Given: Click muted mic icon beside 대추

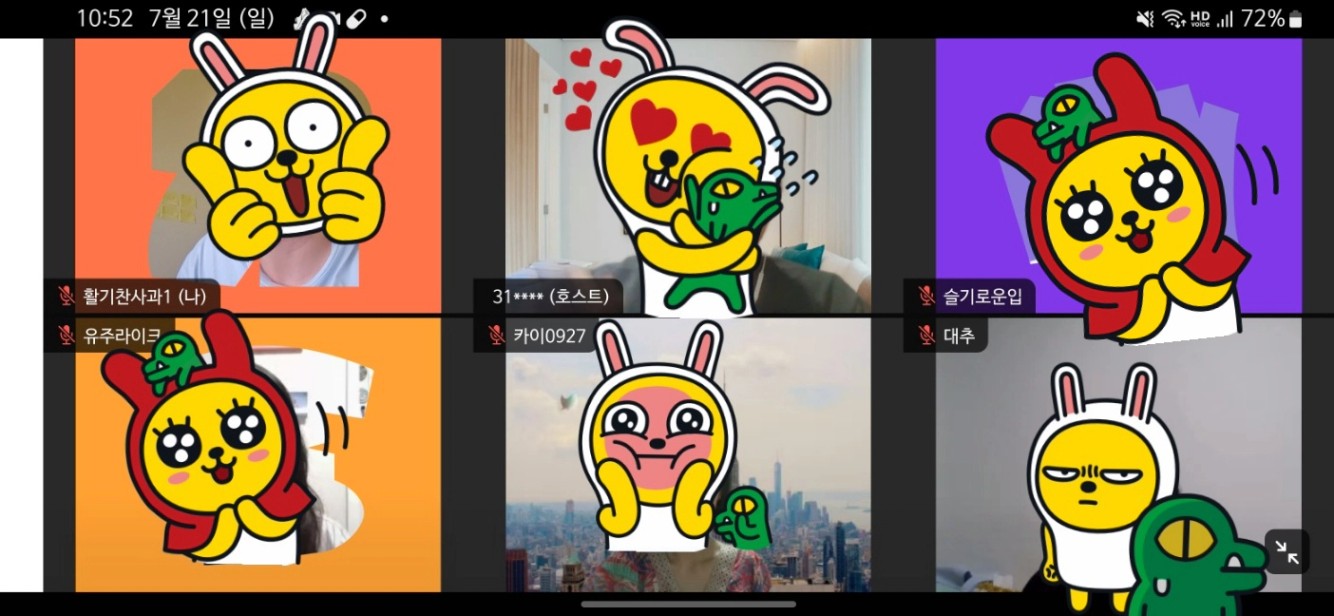Looking at the screenshot, I should pos(926,336).
